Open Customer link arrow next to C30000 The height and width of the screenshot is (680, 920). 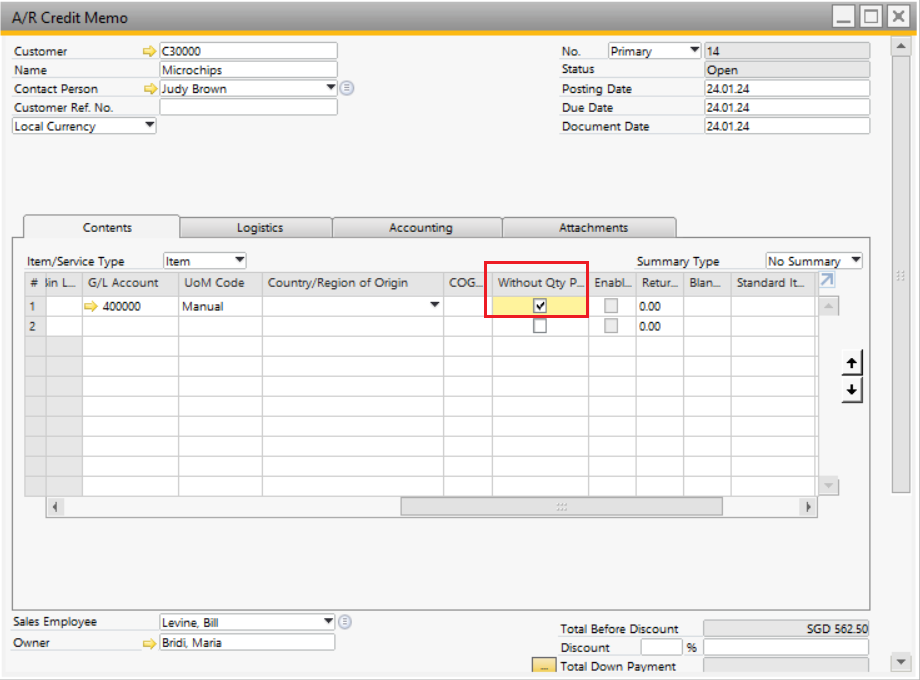click(x=149, y=52)
